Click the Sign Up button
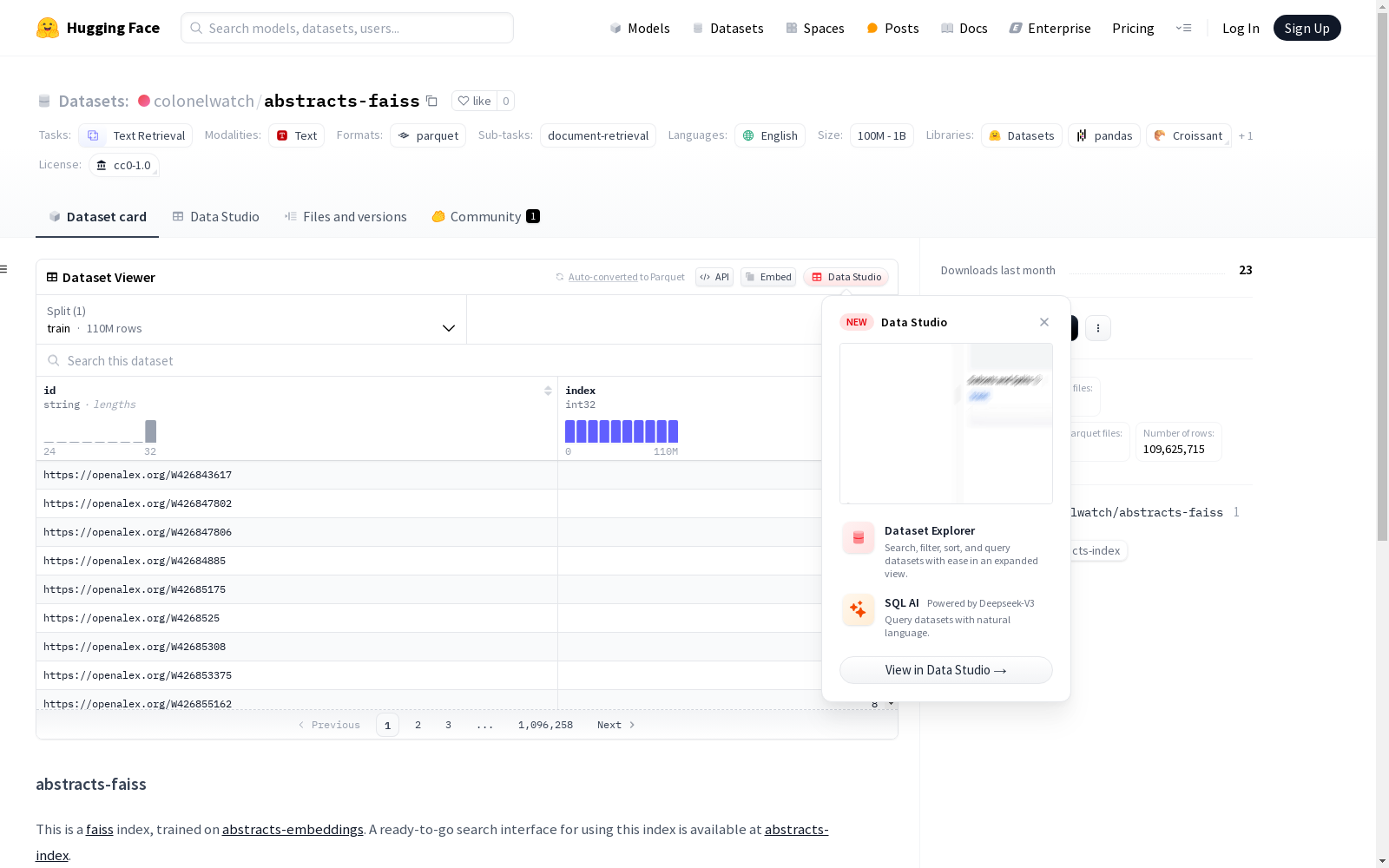 [1307, 28]
